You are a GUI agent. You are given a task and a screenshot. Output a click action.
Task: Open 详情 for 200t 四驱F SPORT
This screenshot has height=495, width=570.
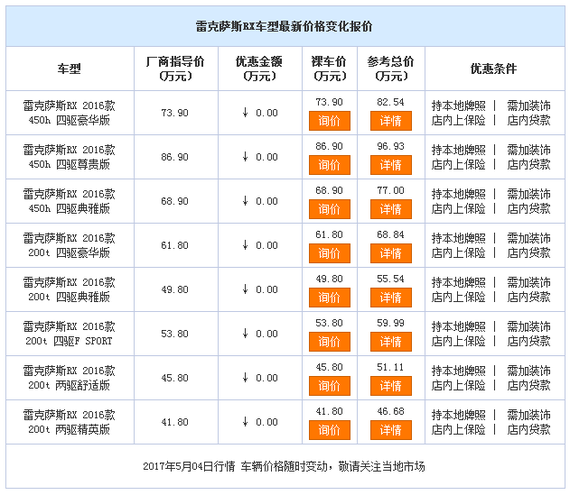coord(391,342)
